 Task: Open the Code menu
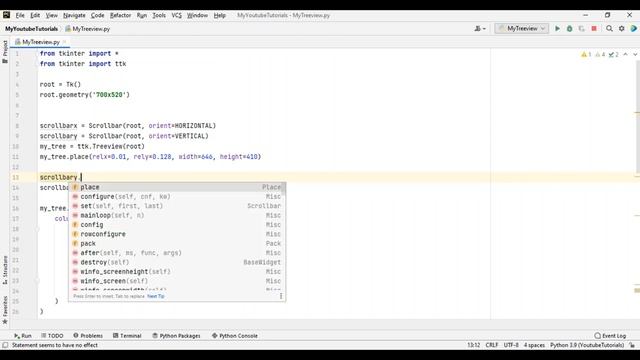tap(97, 15)
